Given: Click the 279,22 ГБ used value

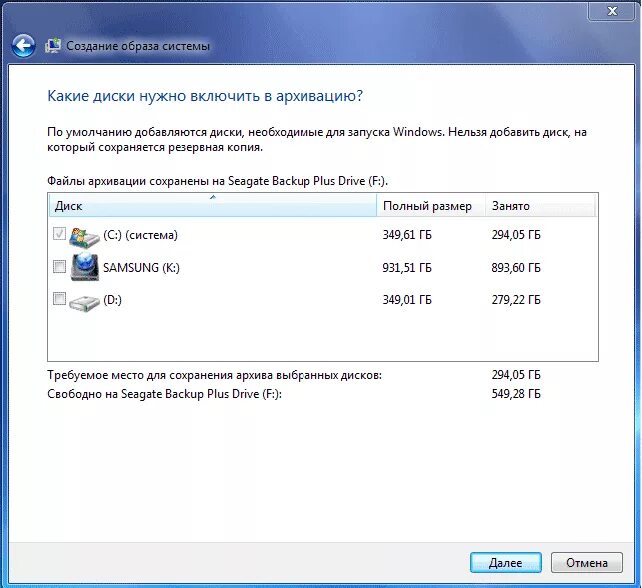Looking at the screenshot, I should pyautogui.click(x=516, y=300).
